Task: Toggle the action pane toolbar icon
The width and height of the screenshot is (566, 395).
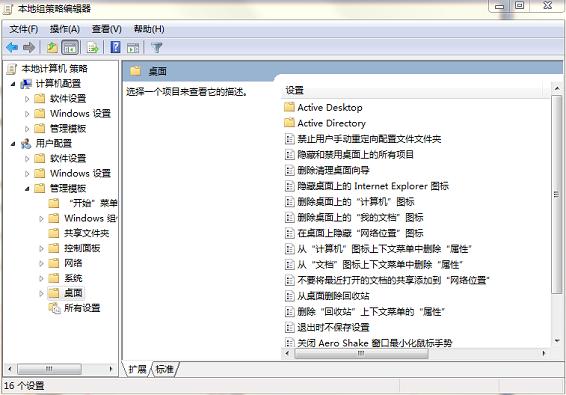Action: point(133,47)
